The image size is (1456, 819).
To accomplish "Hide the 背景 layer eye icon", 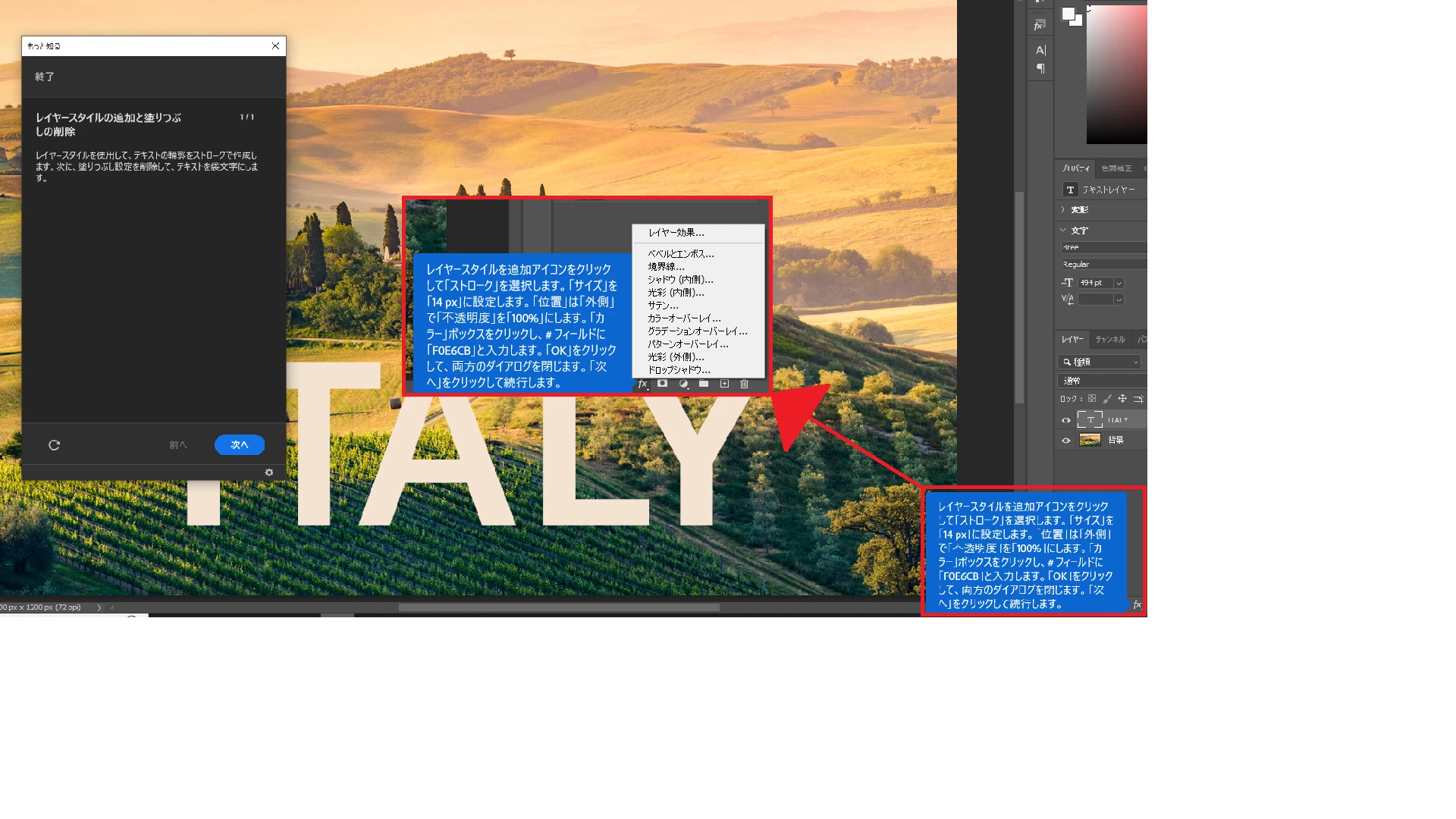I will tap(1065, 440).
